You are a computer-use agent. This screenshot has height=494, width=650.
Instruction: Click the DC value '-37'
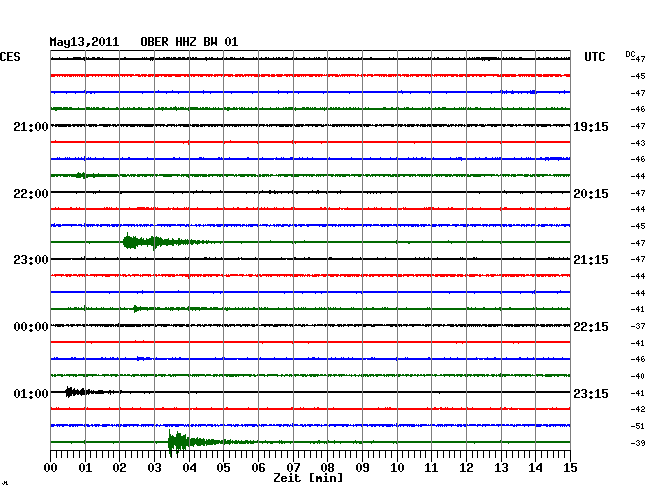638,326
